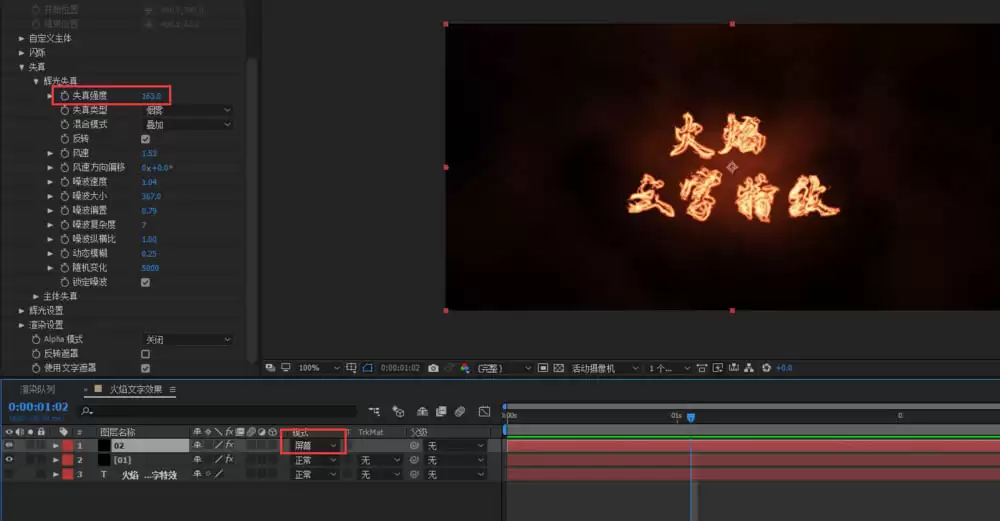Click the 0:00:01:02 current time display
The image size is (1000, 521).
pos(38,407)
